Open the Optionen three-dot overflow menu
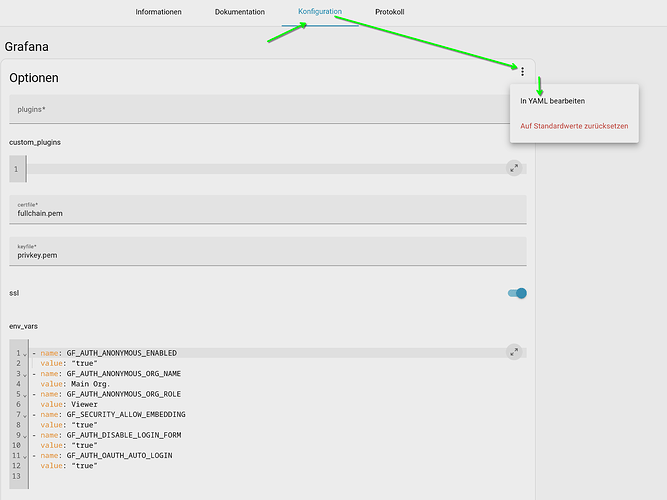Viewport: 667px width, 500px height. pos(522,71)
